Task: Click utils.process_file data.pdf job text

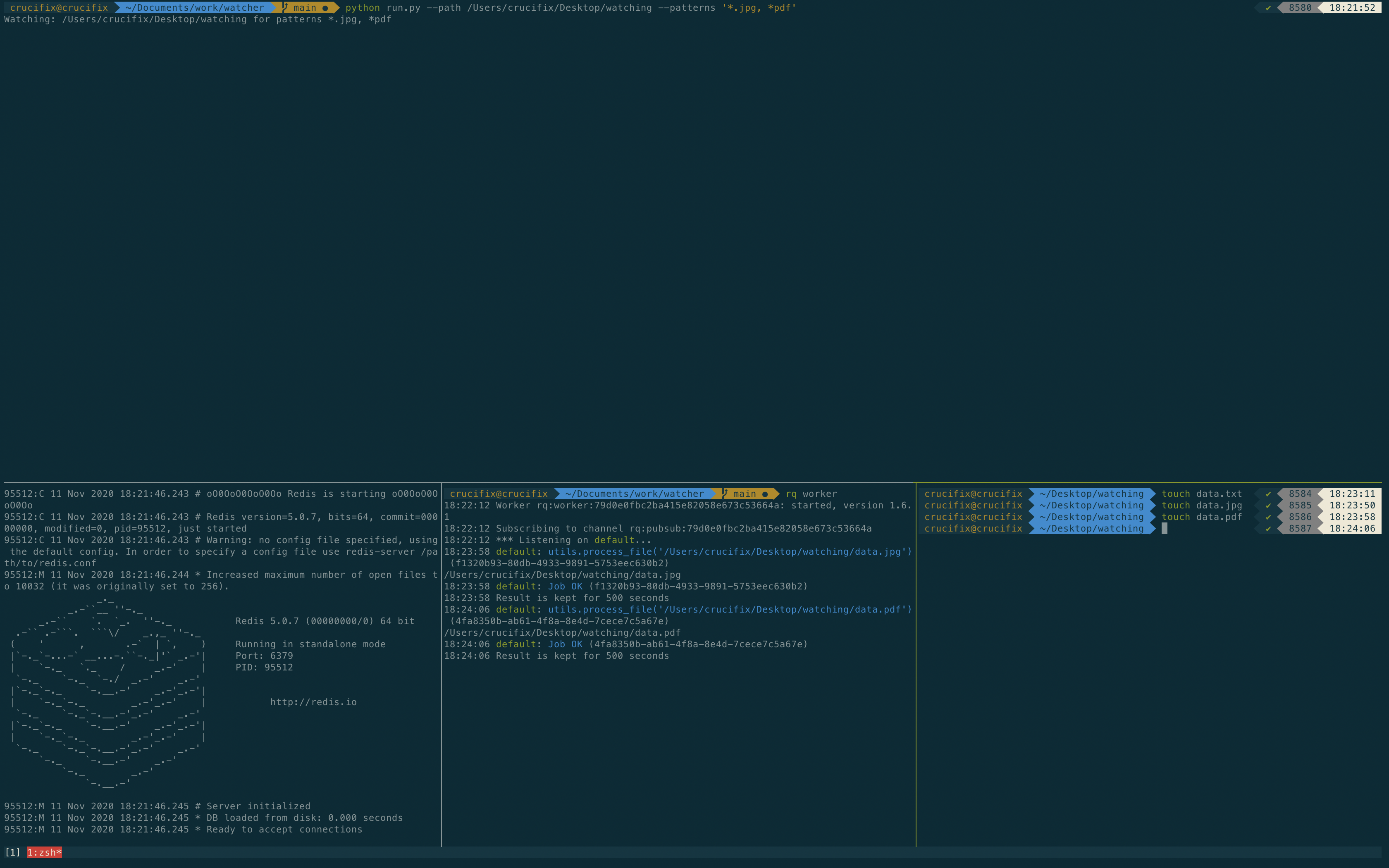Action: pyautogui.click(x=730, y=610)
